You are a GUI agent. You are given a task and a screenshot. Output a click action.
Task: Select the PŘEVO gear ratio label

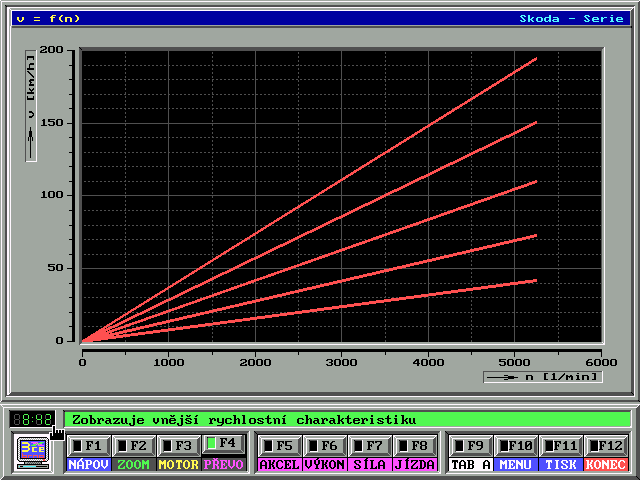pos(224,464)
